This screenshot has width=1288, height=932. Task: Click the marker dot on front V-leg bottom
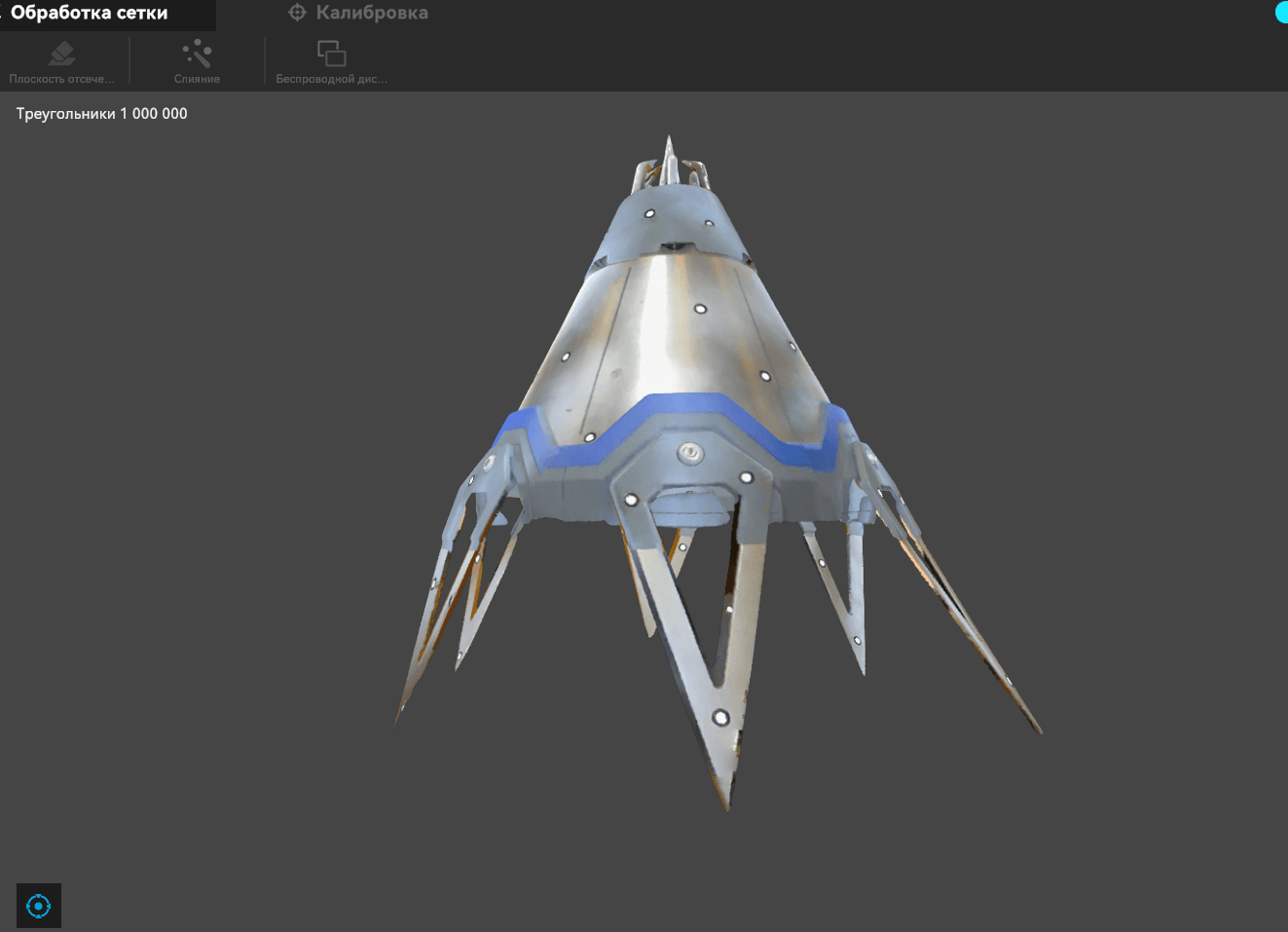pyautogui.click(x=720, y=718)
